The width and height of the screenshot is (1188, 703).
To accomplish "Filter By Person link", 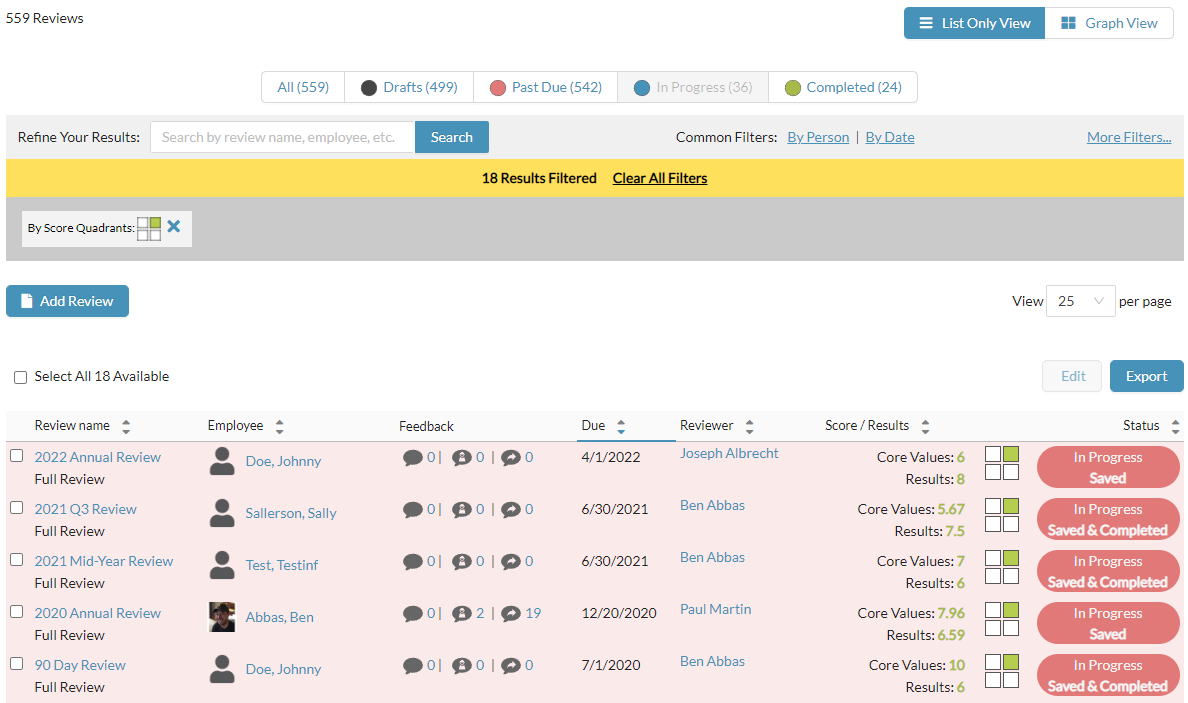I will coord(818,137).
